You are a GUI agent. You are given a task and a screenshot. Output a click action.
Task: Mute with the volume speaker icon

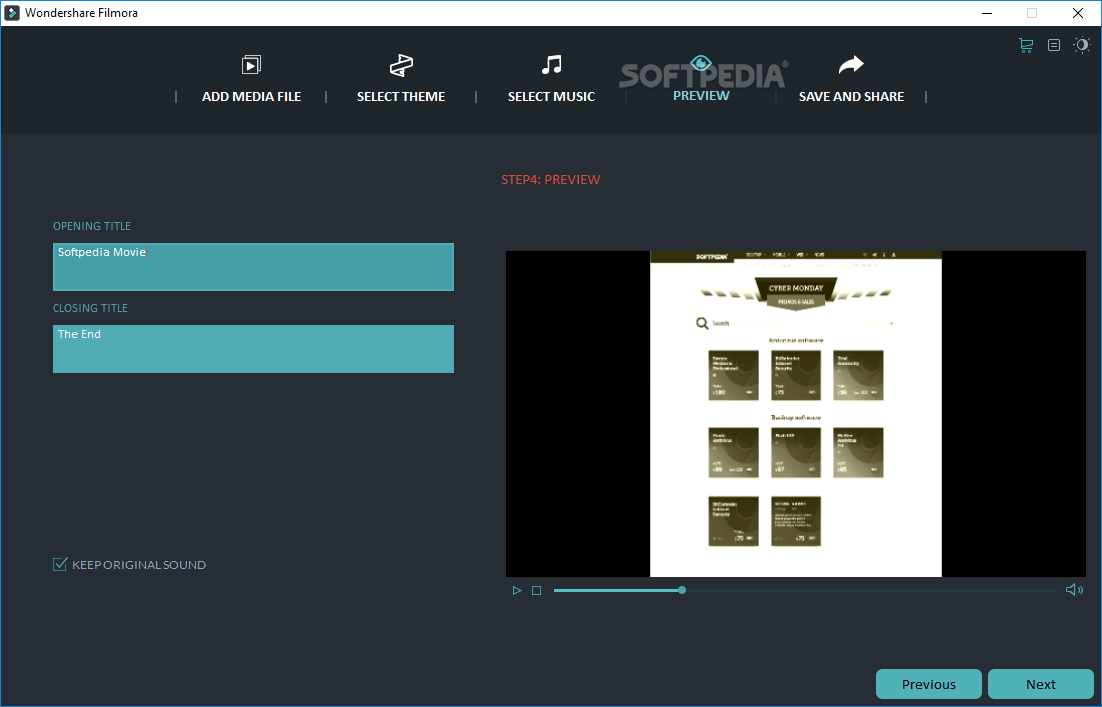[x=1074, y=590]
